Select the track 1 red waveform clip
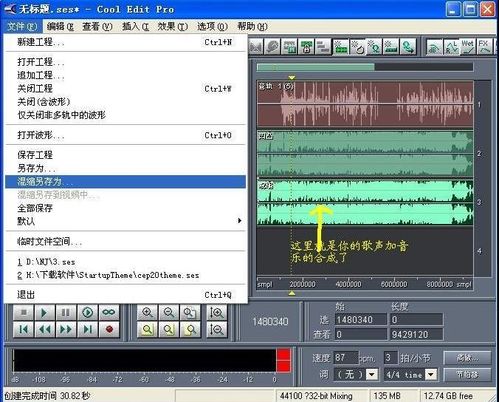499x402 pixels. coord(365,104)
